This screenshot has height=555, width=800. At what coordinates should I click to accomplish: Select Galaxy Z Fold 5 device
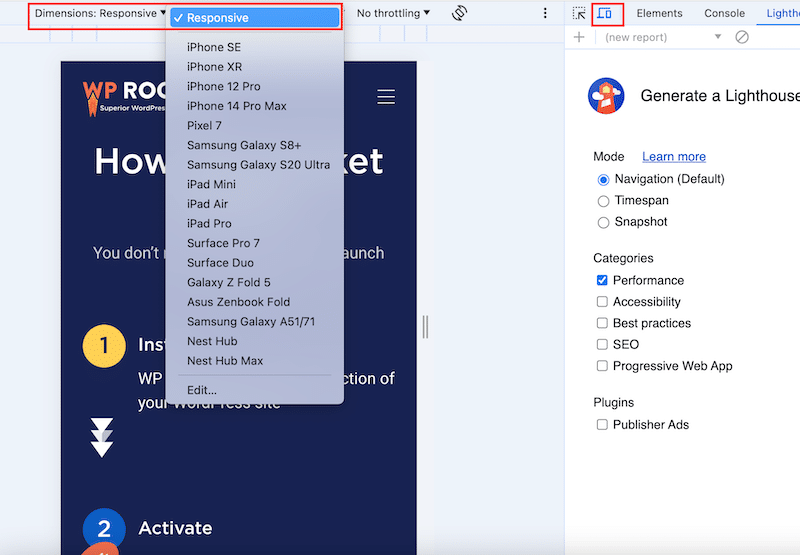229,283
